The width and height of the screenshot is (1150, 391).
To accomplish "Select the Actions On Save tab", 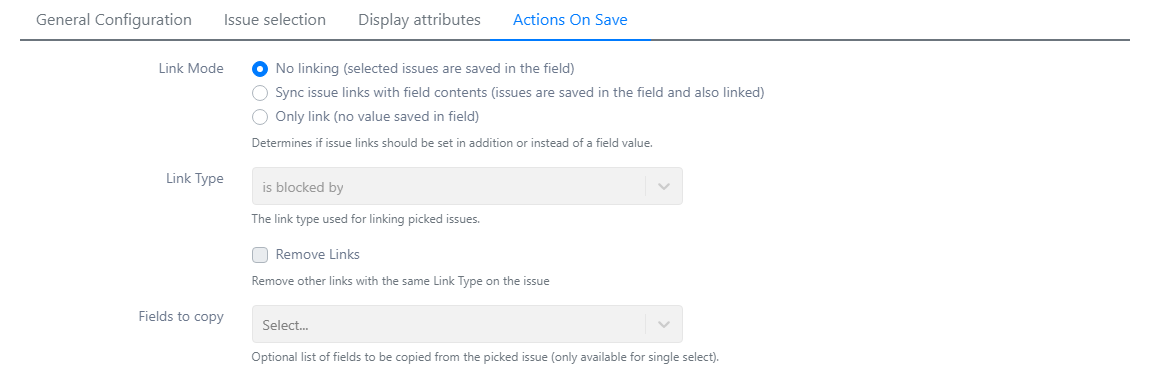I will [x=570, y=20].
